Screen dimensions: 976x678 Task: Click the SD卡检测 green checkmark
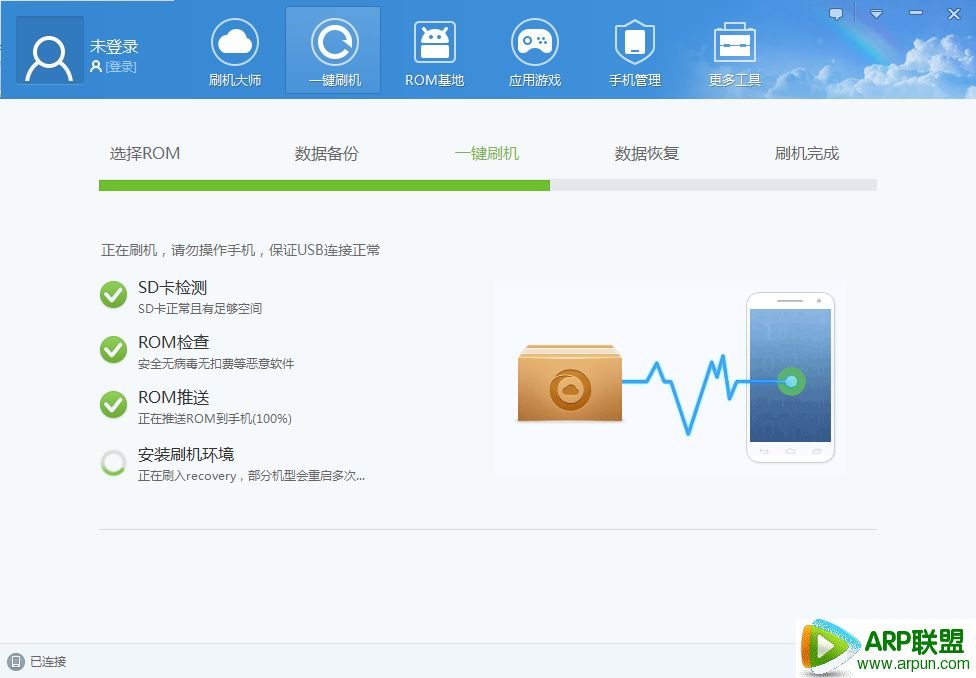pyautogui.click(x=113, y=295)
